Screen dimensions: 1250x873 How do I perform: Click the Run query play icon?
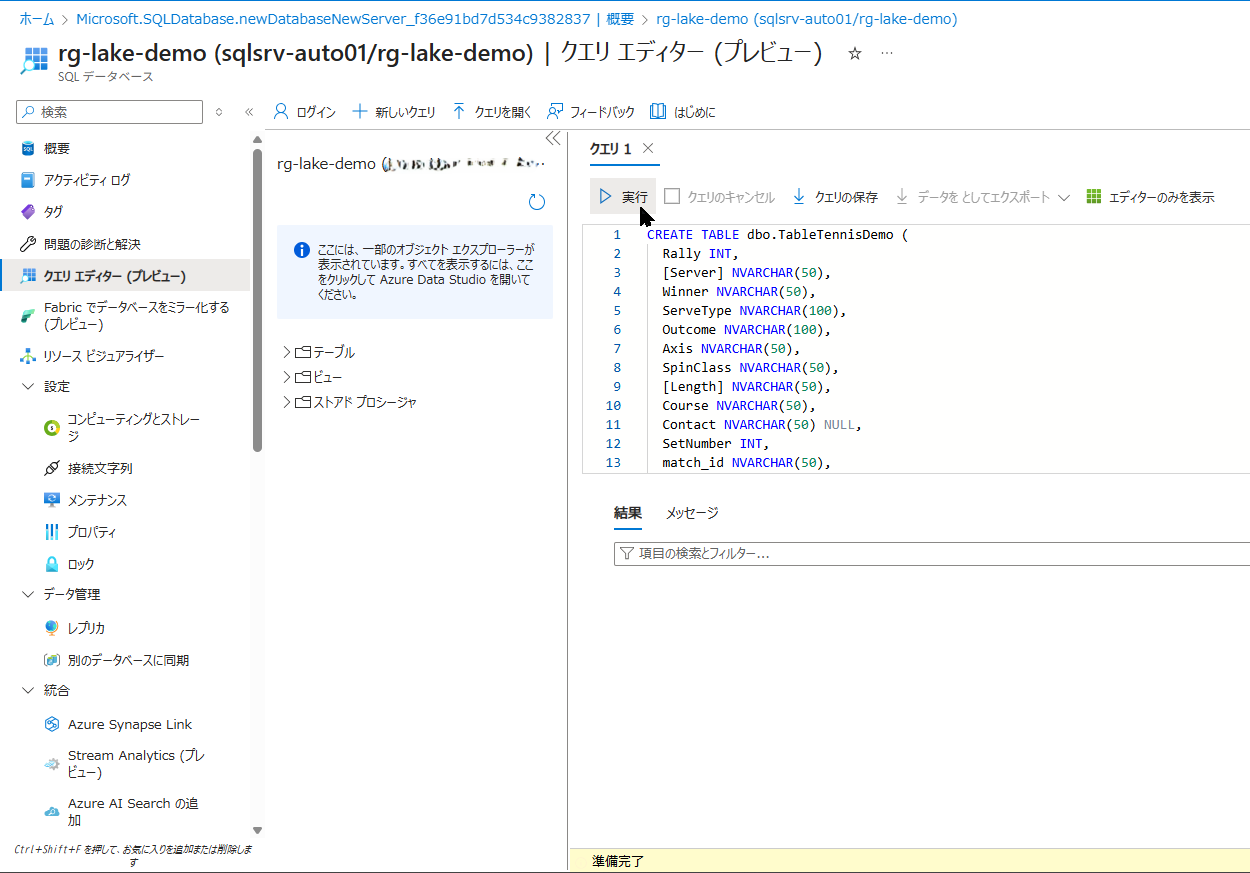coord(605,197)
